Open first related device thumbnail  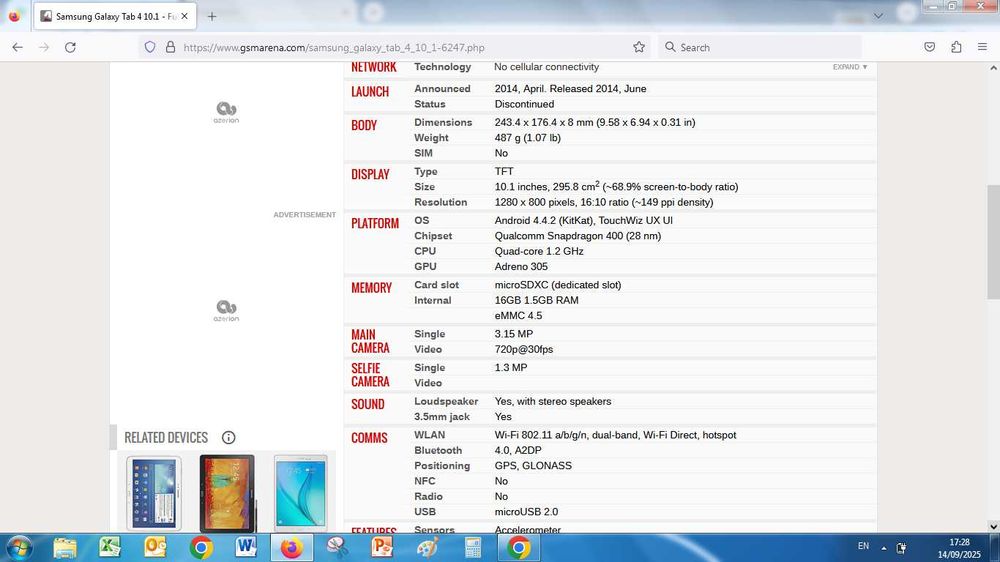point(154,493)
